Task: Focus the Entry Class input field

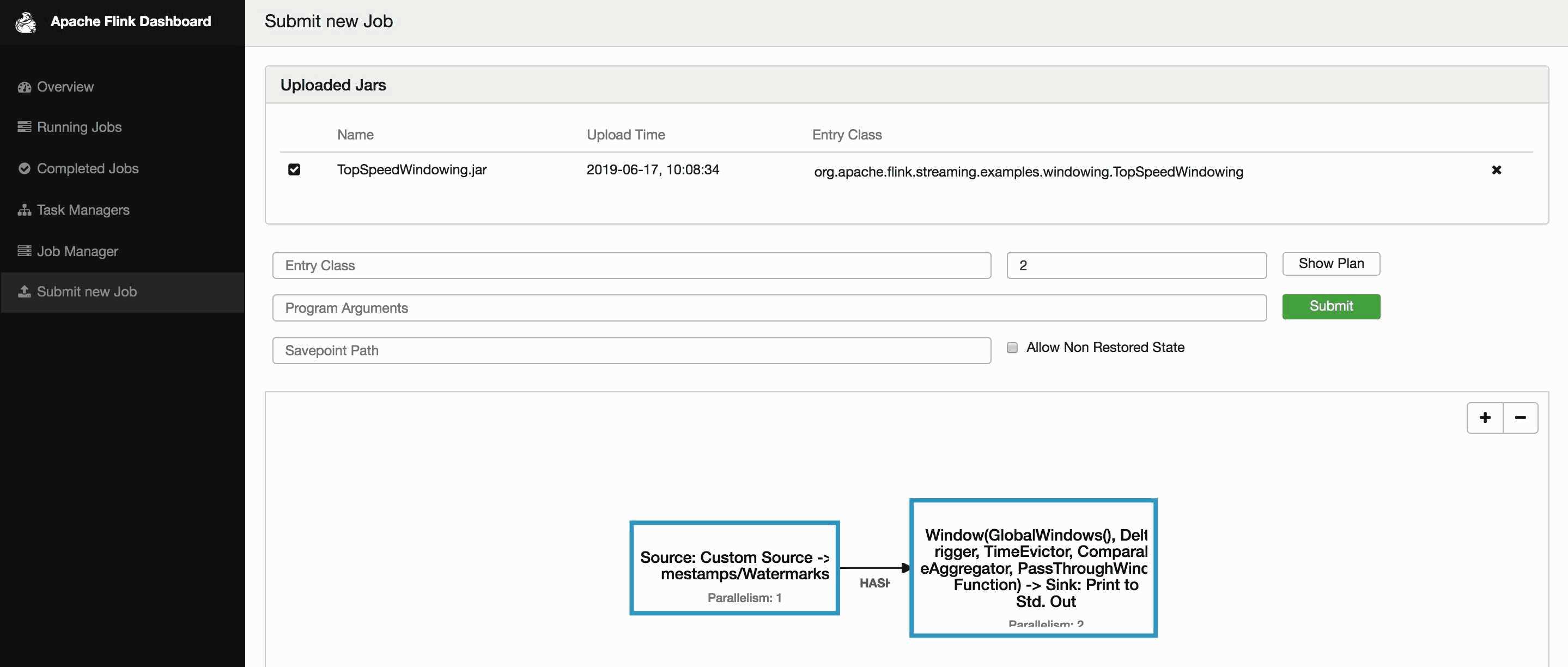Action: pos(632,265)
